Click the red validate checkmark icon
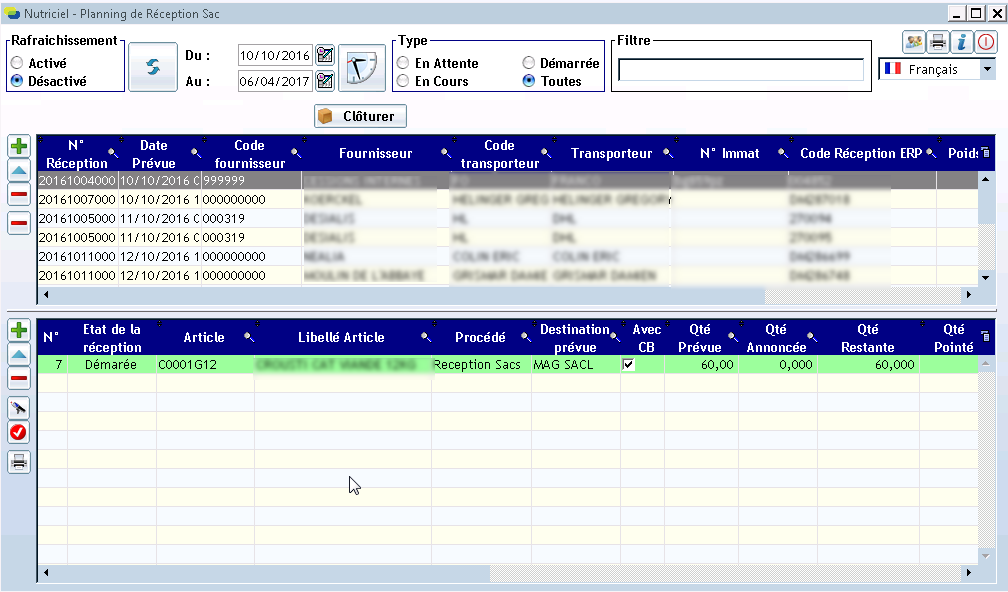Screen dimensions: 1008x592 pyautogui.click(x=18, y=432)
